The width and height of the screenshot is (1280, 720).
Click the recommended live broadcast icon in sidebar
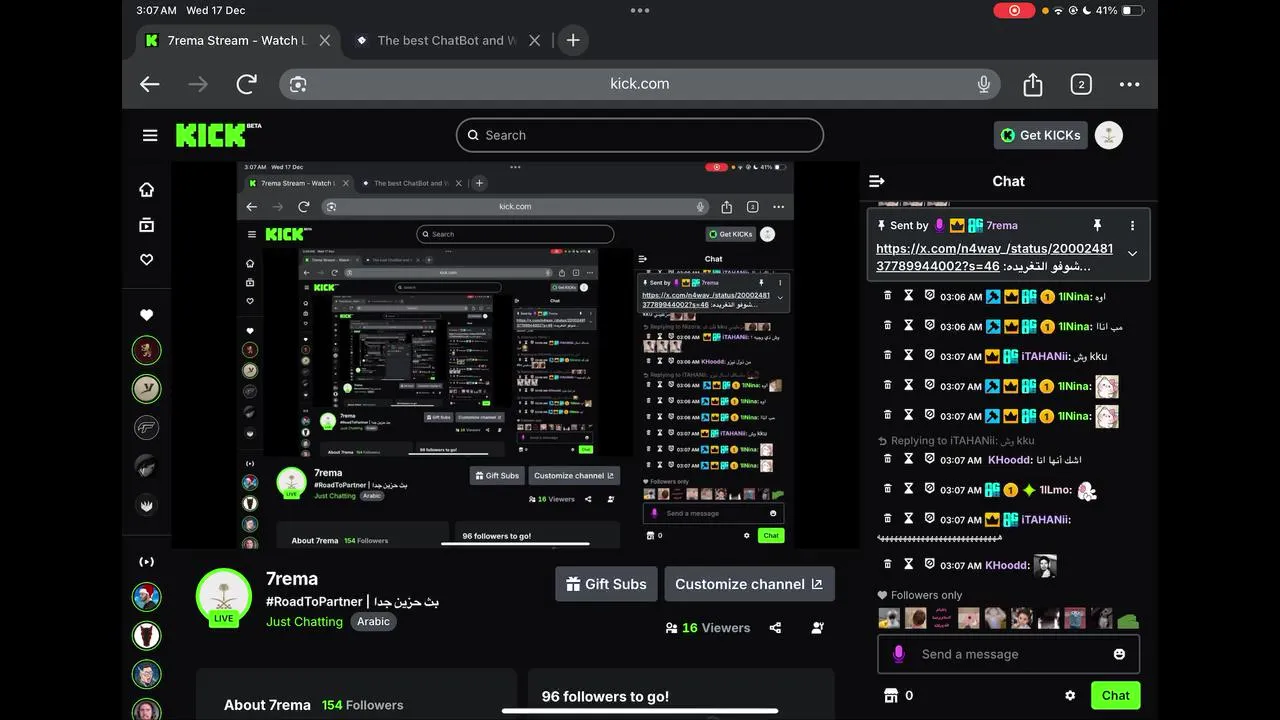coord(146,562)
